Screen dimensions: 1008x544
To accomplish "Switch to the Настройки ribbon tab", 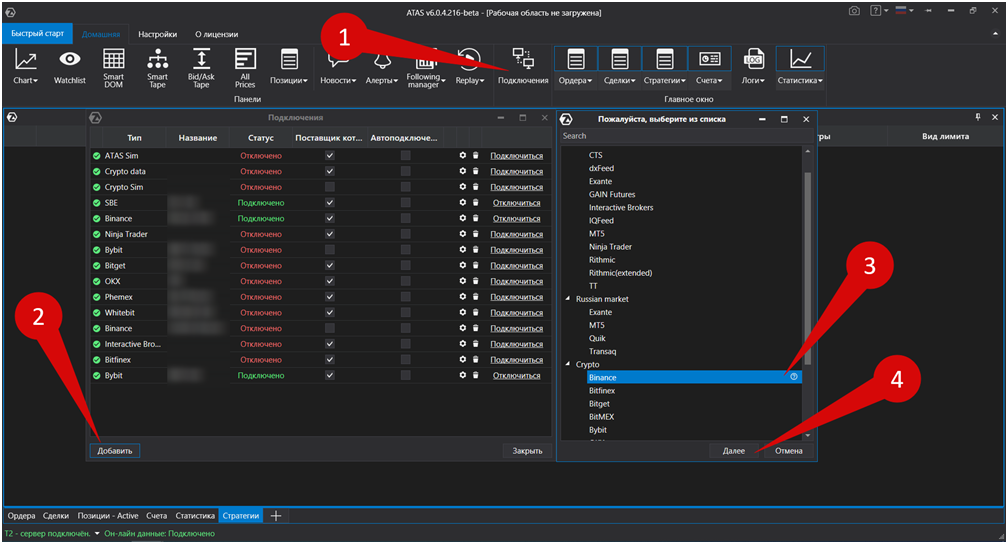I will pos(158,34).
